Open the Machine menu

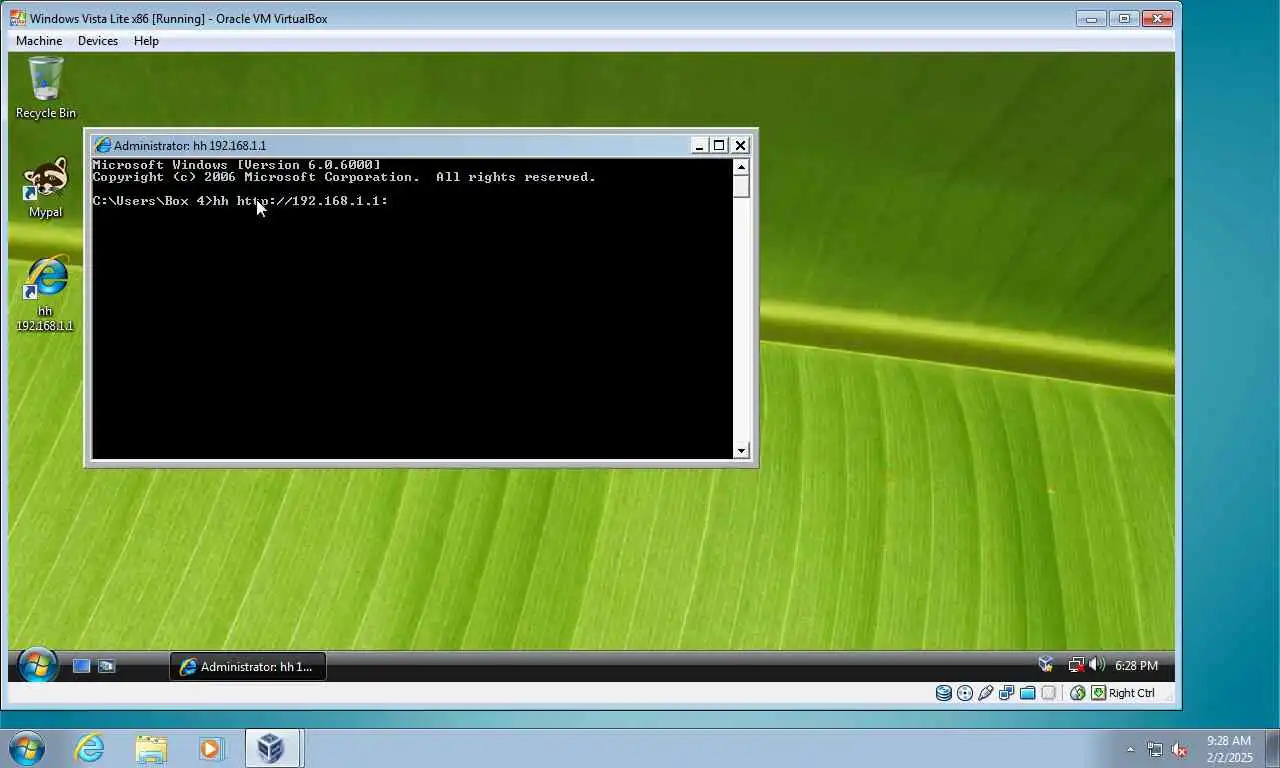pos(39,41)
